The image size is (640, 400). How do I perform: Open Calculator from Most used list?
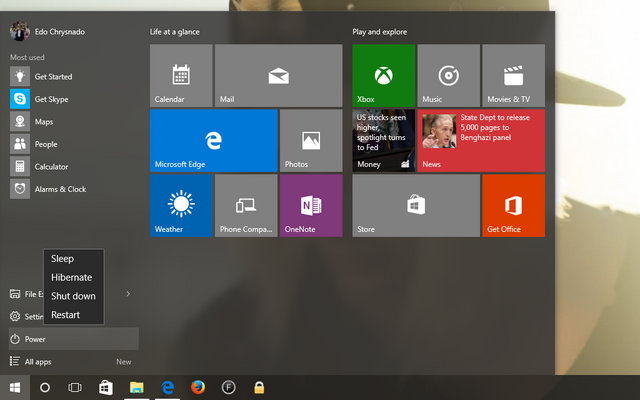click(73, 166)
